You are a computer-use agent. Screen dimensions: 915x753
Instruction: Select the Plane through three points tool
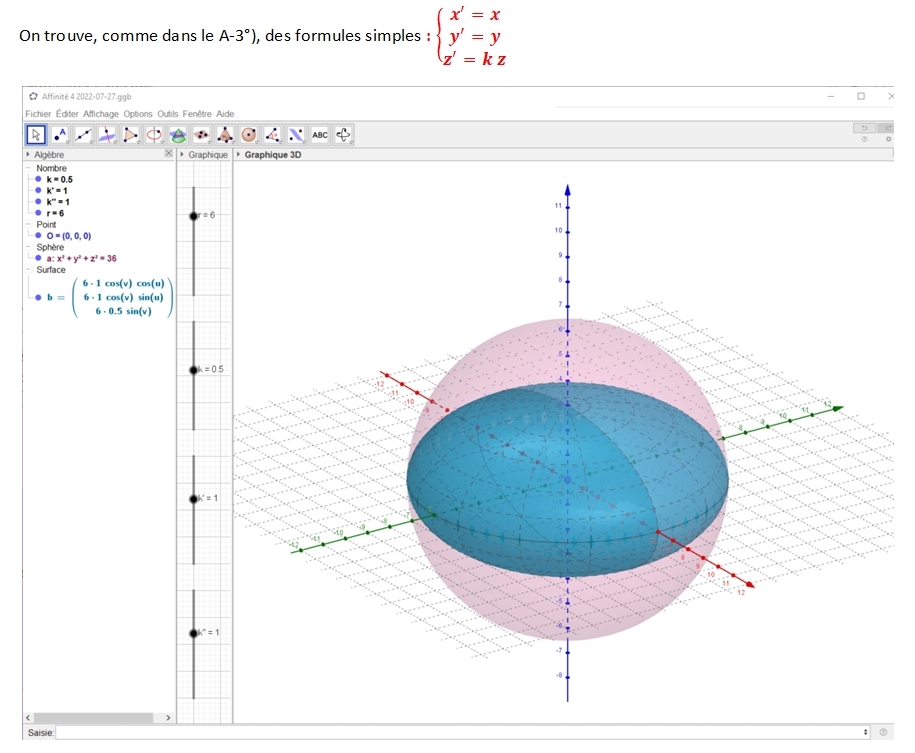coord(202,135)
